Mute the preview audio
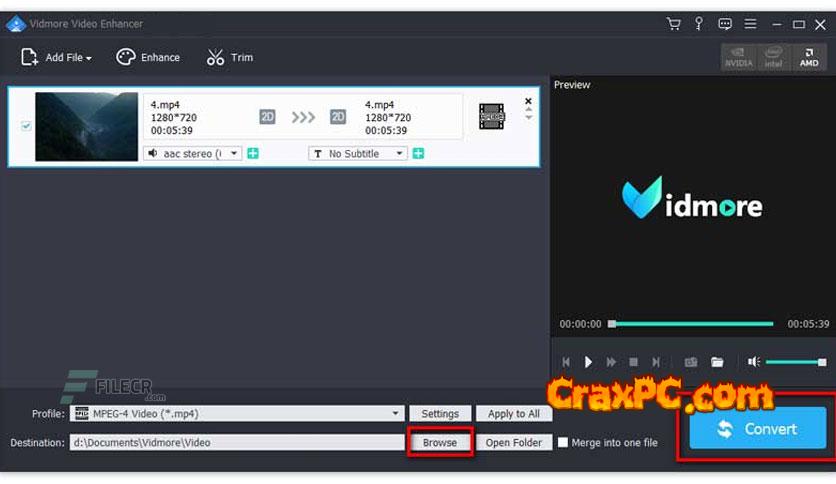The image size is (836, 484). tap(753, 362)
